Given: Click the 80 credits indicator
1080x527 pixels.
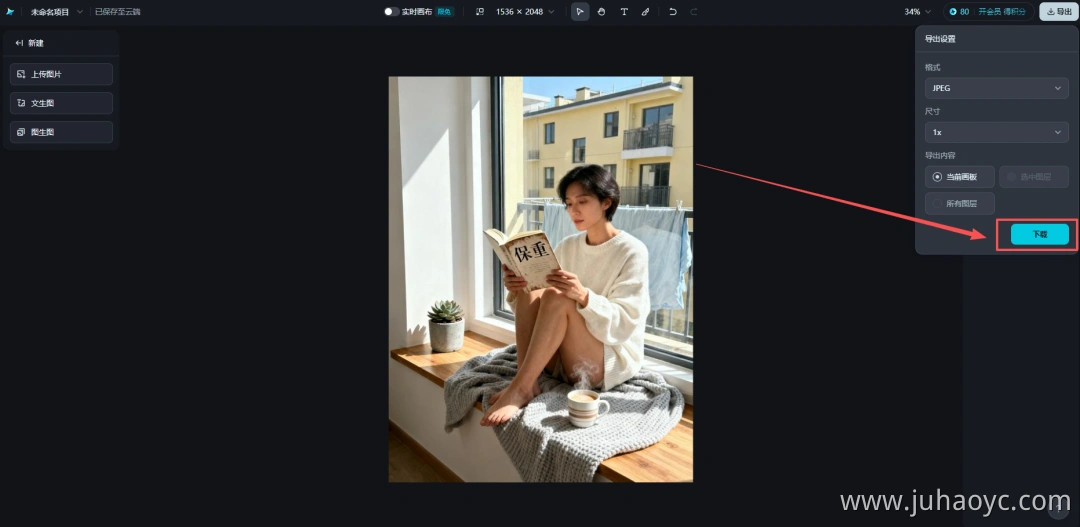Looking at the screenshot, I should point(959,12).
